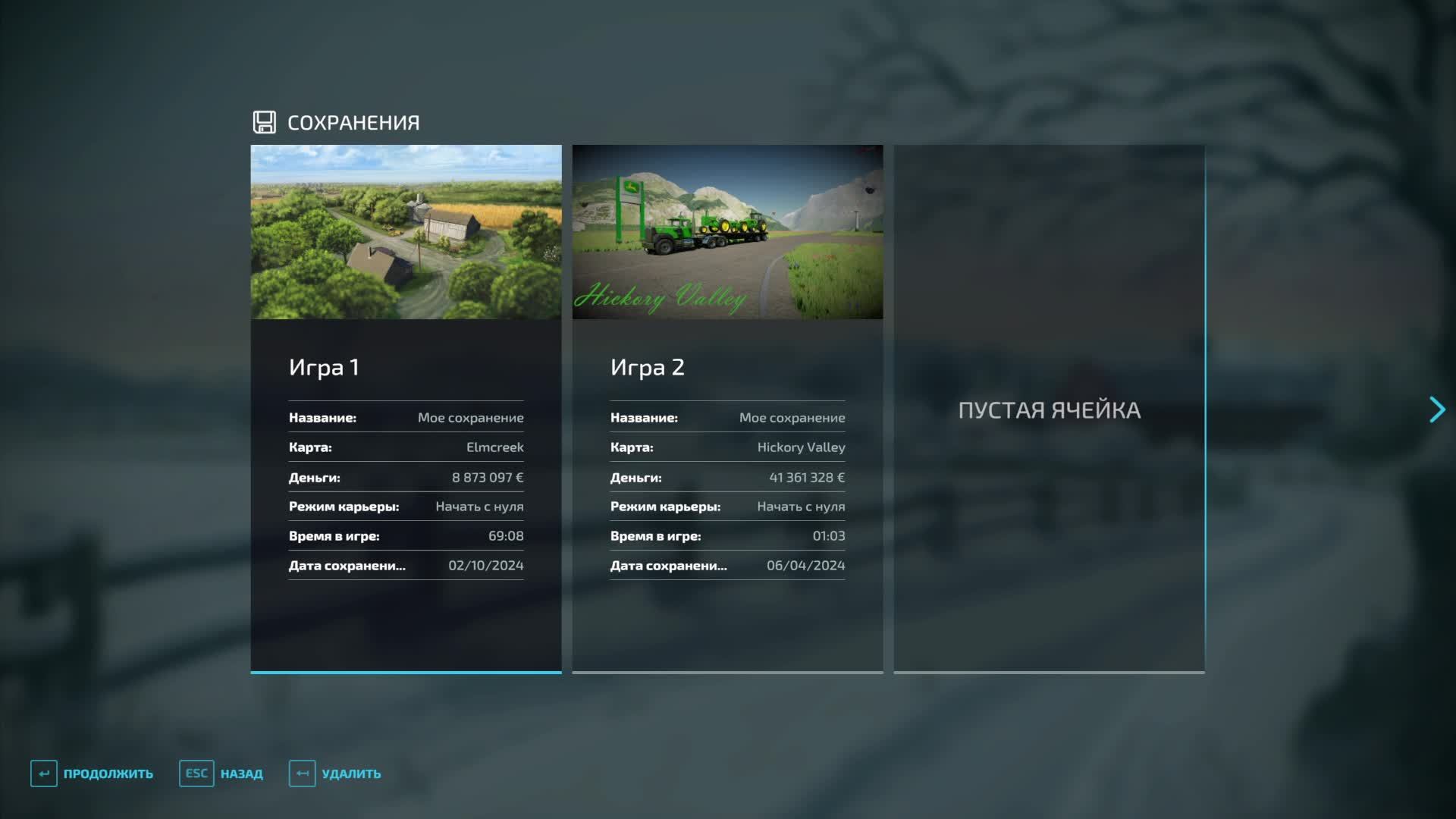Screen dimensions: 1456x819
Task: Click the backspace key icon for Delete
Action: coord(302,773)
